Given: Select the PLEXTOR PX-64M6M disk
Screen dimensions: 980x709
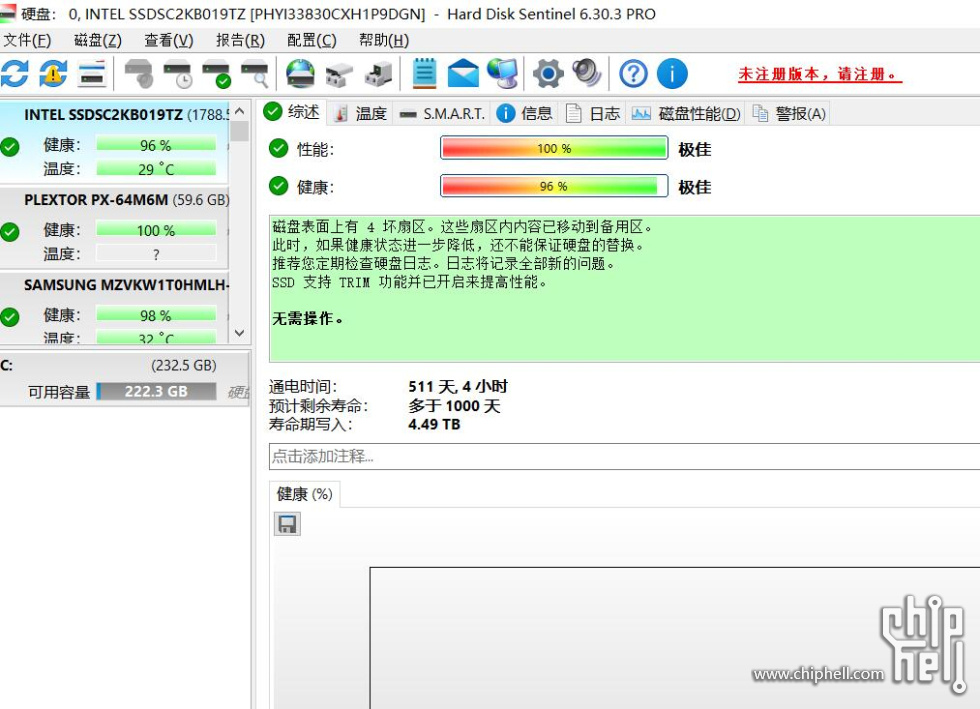Looking at the screenshot, I should pyautogui.click(x=96, y=200).
